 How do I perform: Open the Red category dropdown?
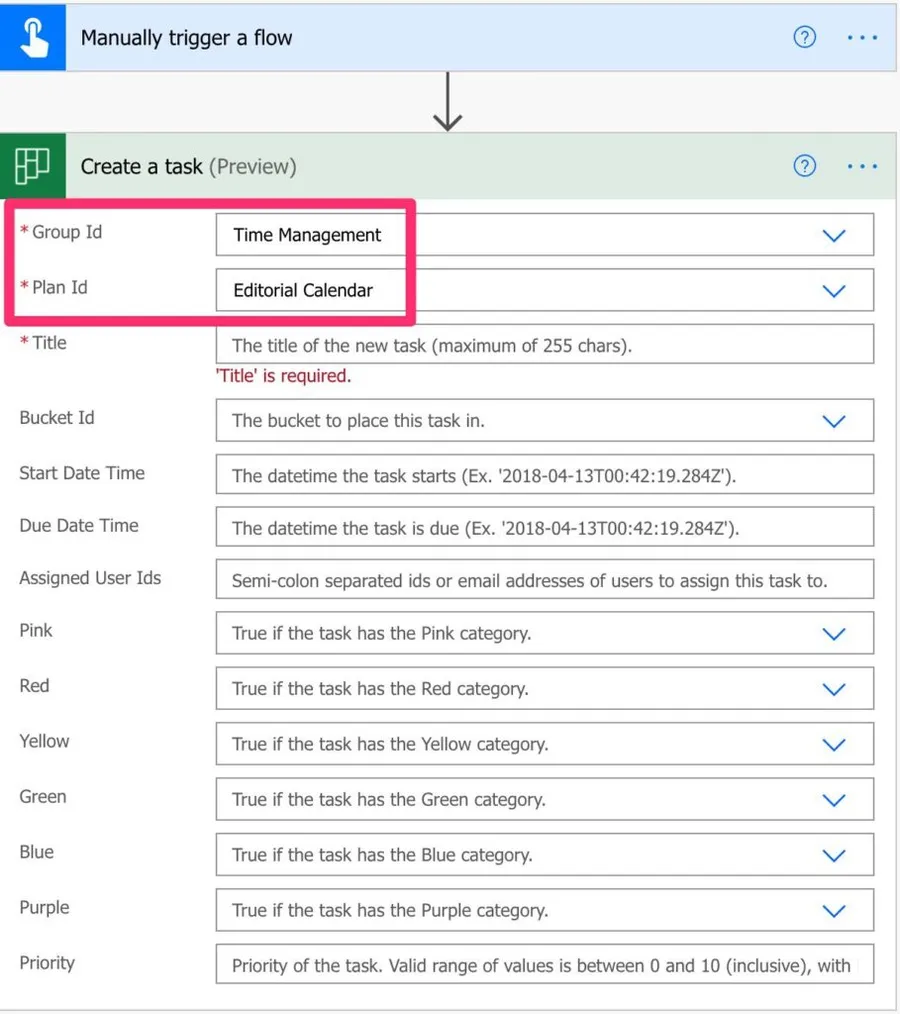[x=833, y=689]
